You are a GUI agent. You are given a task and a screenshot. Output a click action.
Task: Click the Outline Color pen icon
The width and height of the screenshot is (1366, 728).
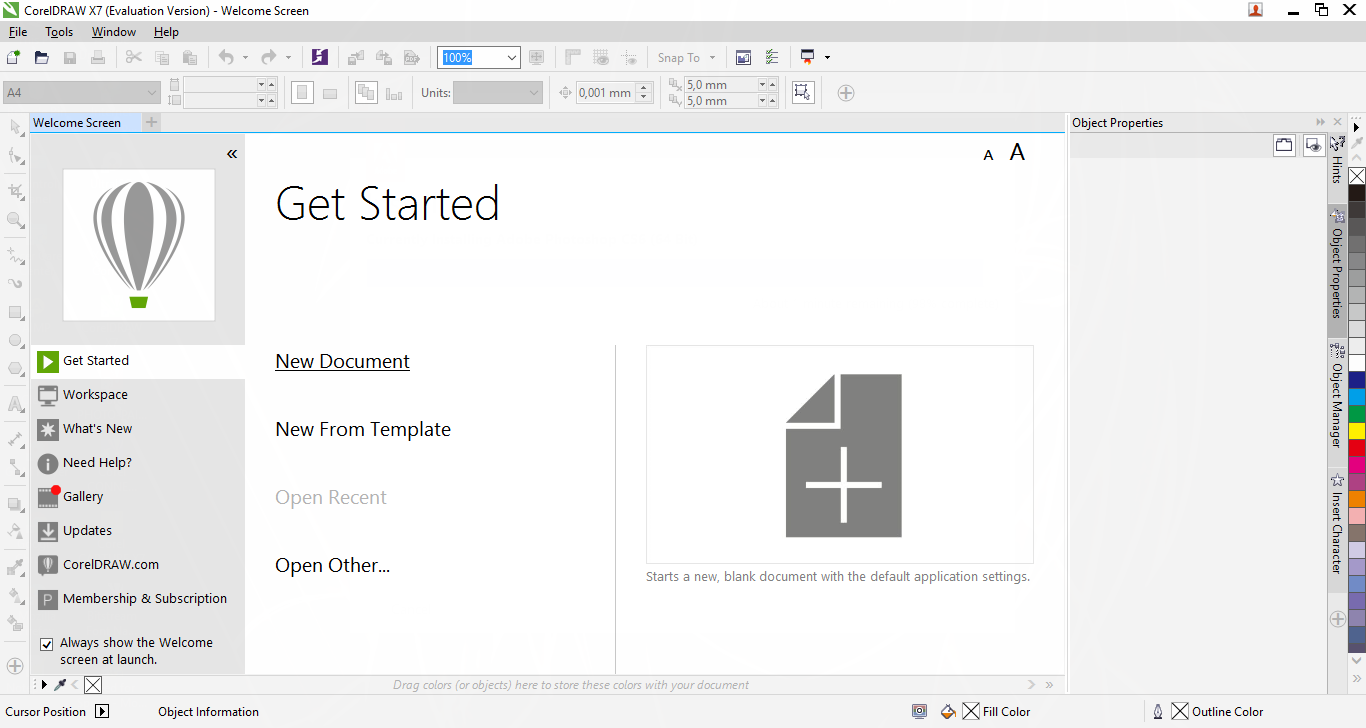1158,712
